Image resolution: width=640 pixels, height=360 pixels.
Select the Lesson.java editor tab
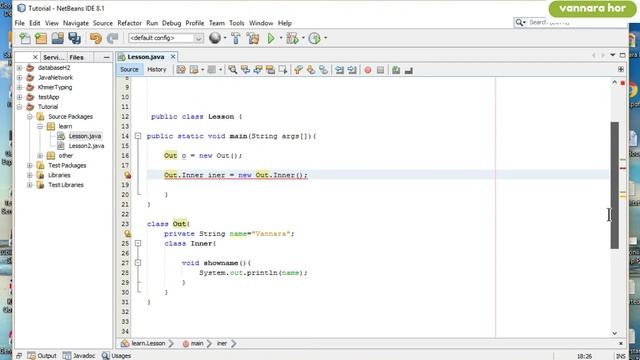click(x=146, y=57)
